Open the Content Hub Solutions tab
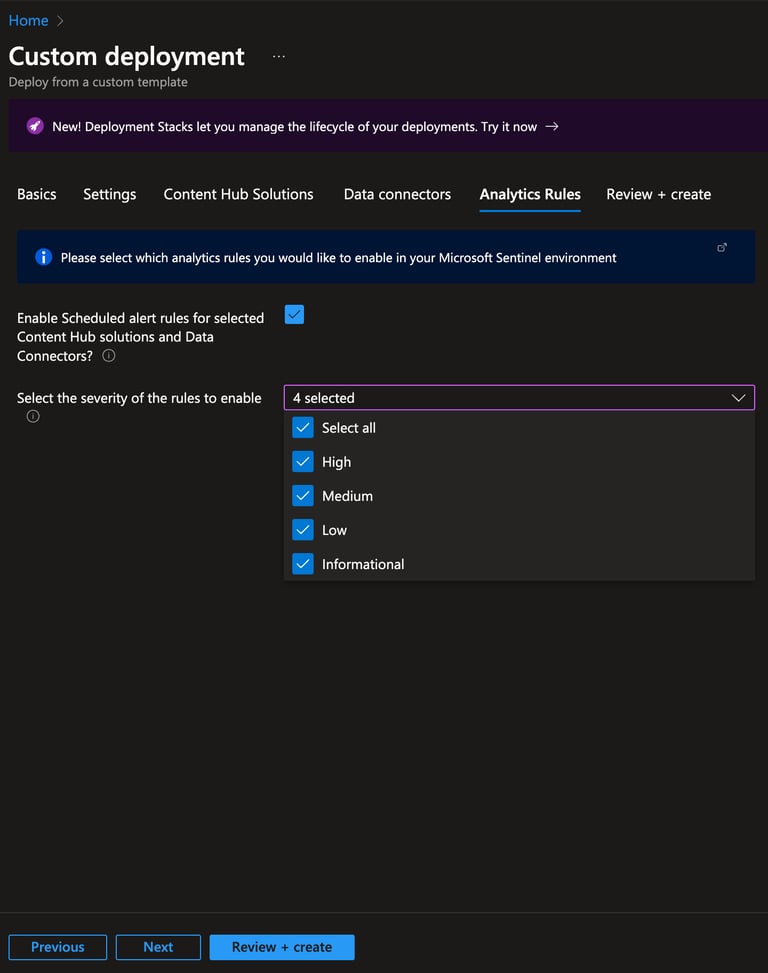 point(238,194)
